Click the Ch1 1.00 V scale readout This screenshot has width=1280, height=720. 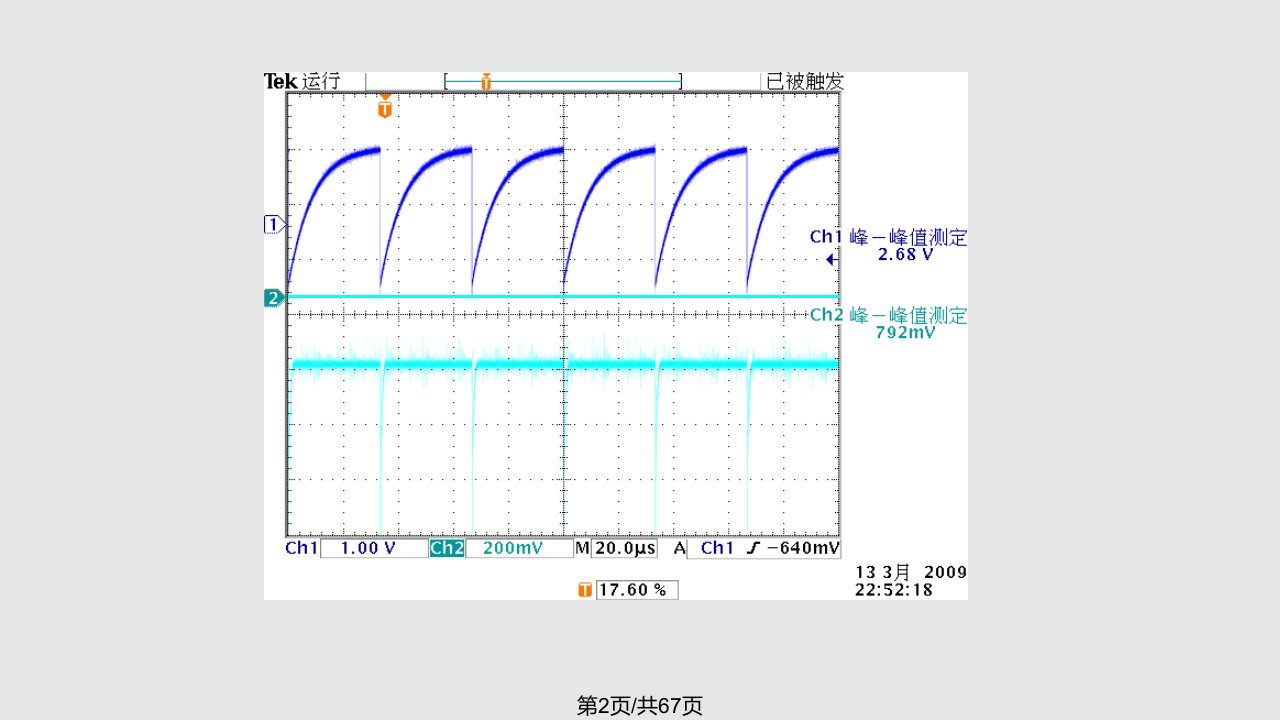[374, 549]
